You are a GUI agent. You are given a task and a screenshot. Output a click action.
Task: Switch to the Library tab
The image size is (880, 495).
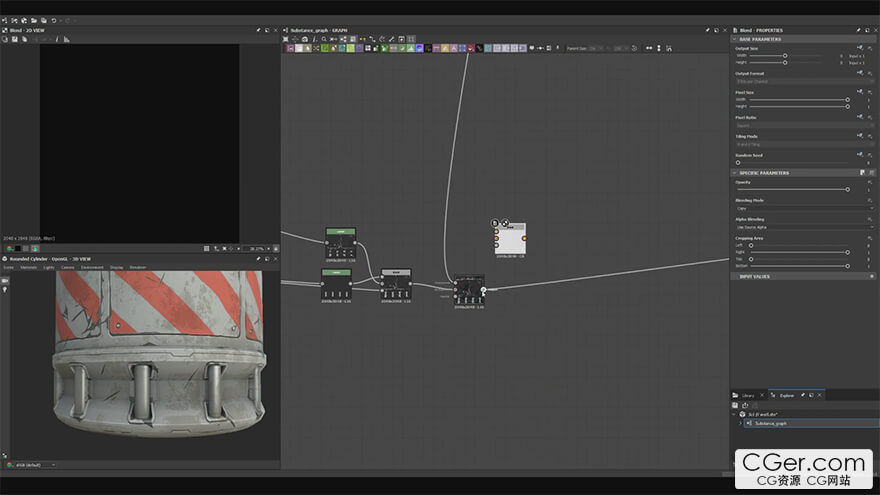pyautogui.click(x=747, y=395)
